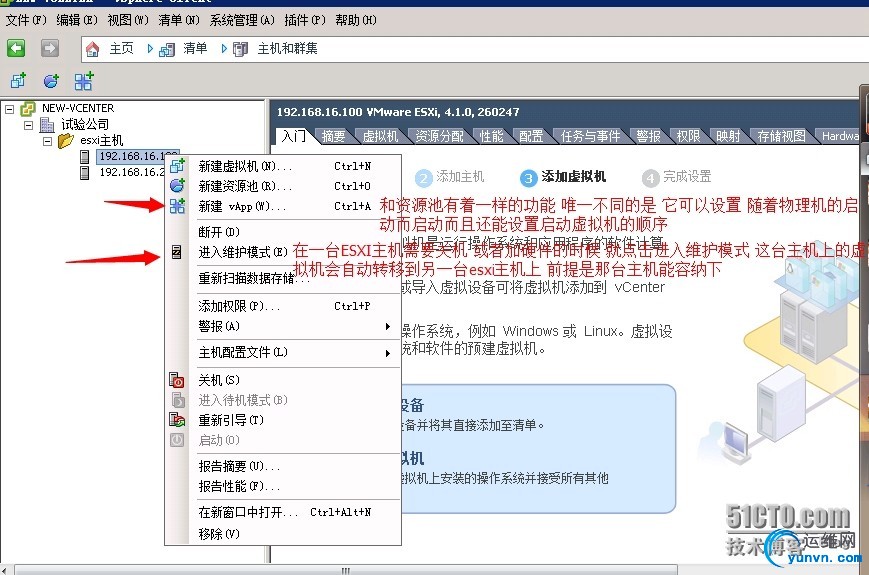Click the 主页 breadcrumb link
The image size is (869, 575).
[x=121, y=49]
